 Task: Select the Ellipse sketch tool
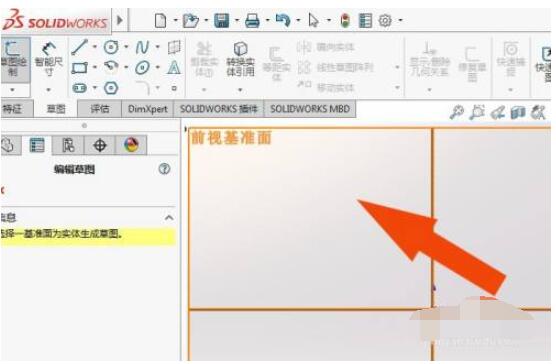pyautogui.click(x=142, y=67)
